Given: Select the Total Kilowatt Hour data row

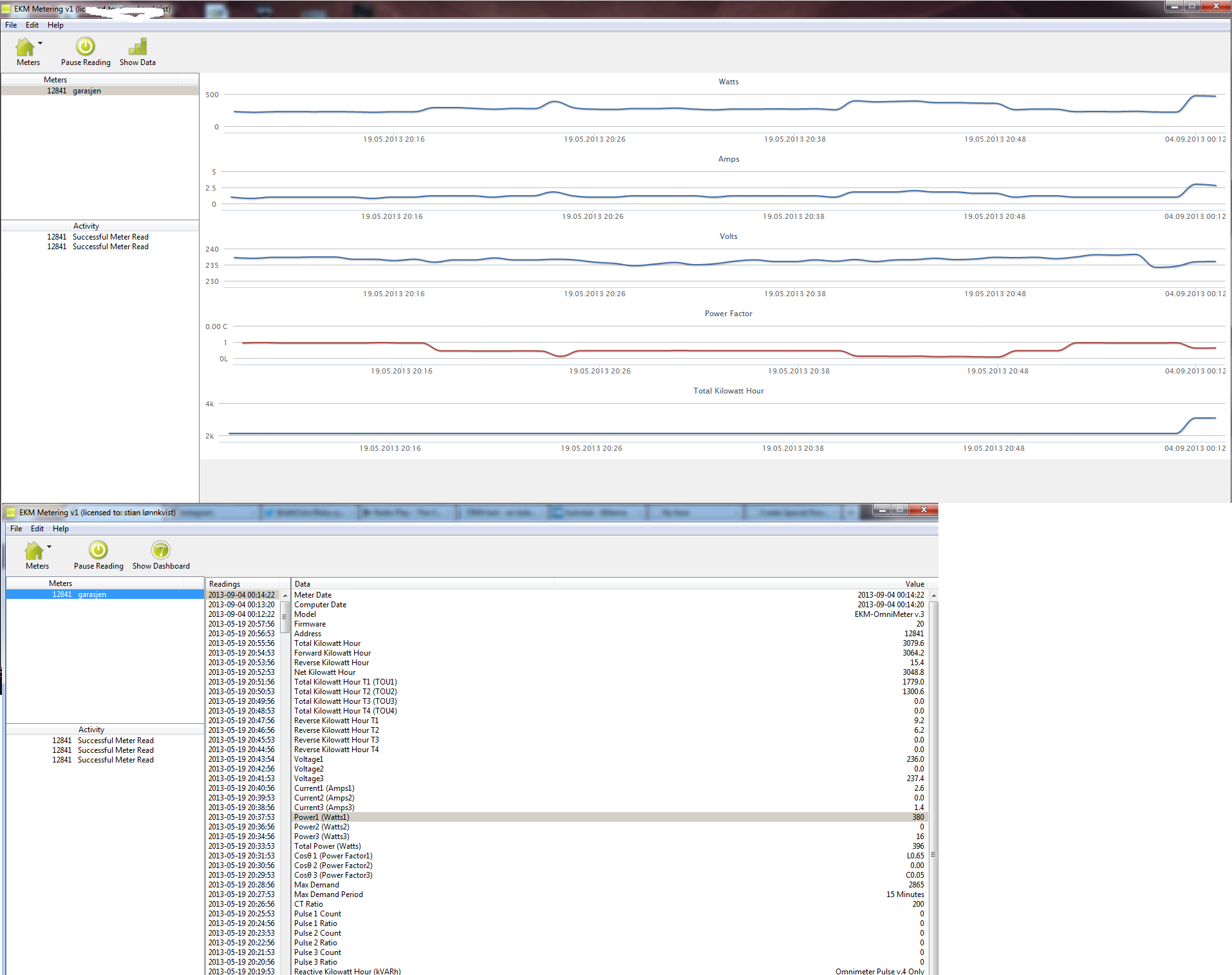Looking at the screenshot, I should [327, 643].
